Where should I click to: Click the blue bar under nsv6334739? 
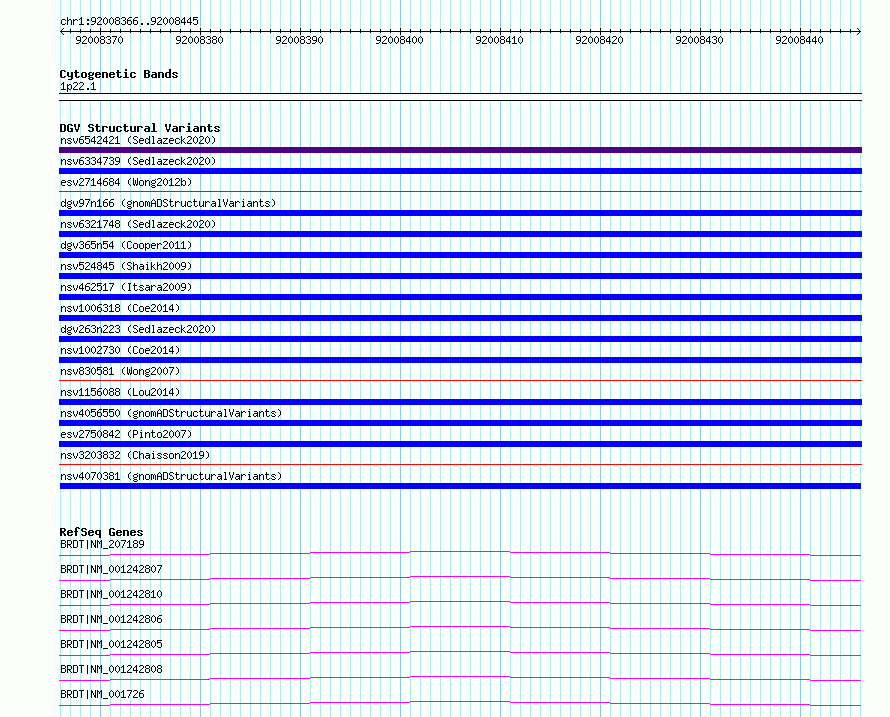click(x=460, y=171)
